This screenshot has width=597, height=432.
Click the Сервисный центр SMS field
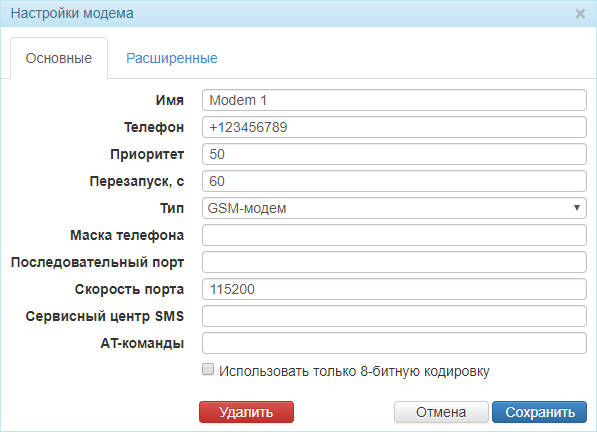[394, 316]
